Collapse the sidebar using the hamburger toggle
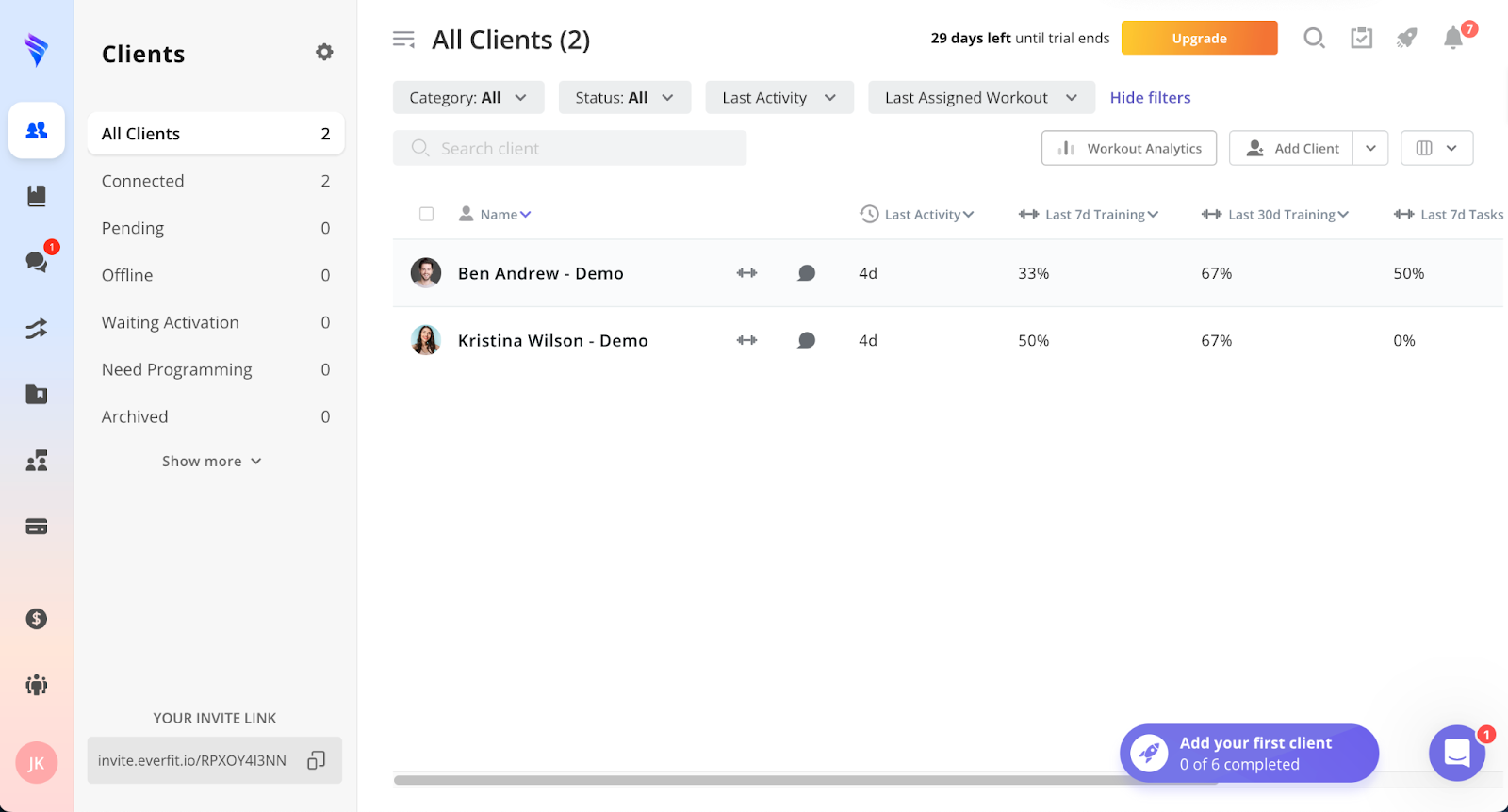The height and width of the screenshot is (812, 1508). (403, 40)
